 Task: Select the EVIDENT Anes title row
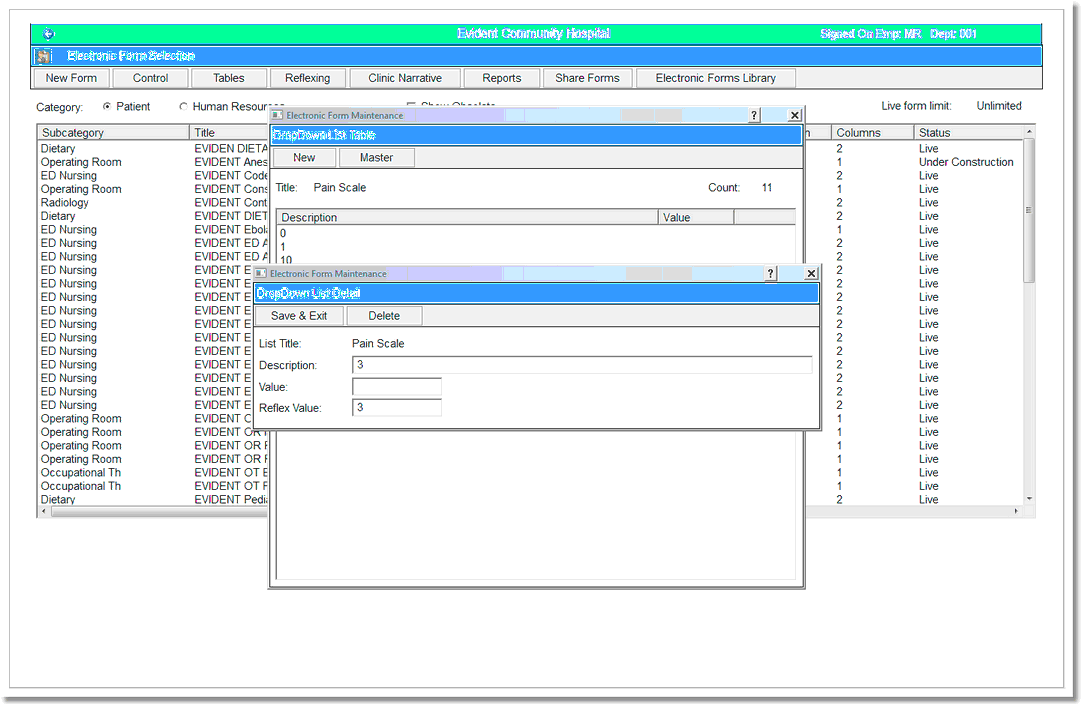pyautogui.click(x=230, y=162)
